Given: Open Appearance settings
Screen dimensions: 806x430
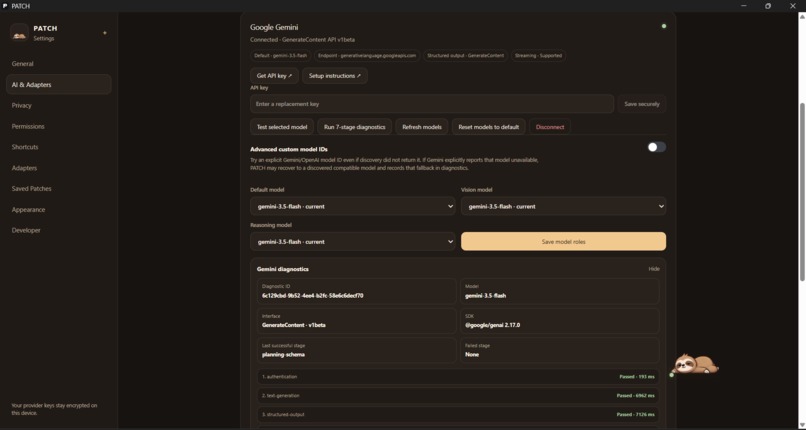Looking at the screenshot, I should coord(59,210).
